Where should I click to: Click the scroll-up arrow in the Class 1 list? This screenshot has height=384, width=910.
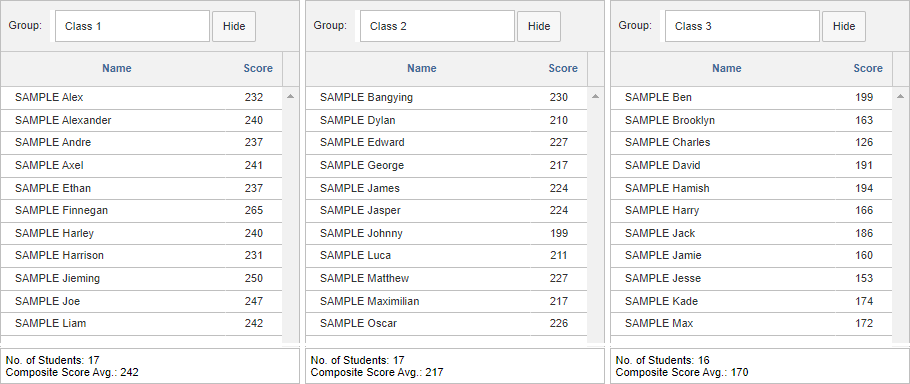coord(290,96)
